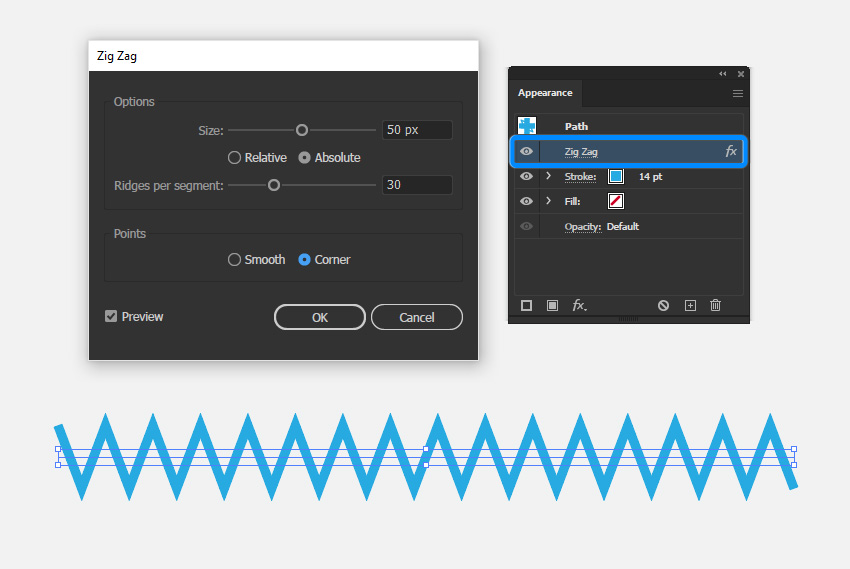Expand the Fill attribute row

coord(548,201)
